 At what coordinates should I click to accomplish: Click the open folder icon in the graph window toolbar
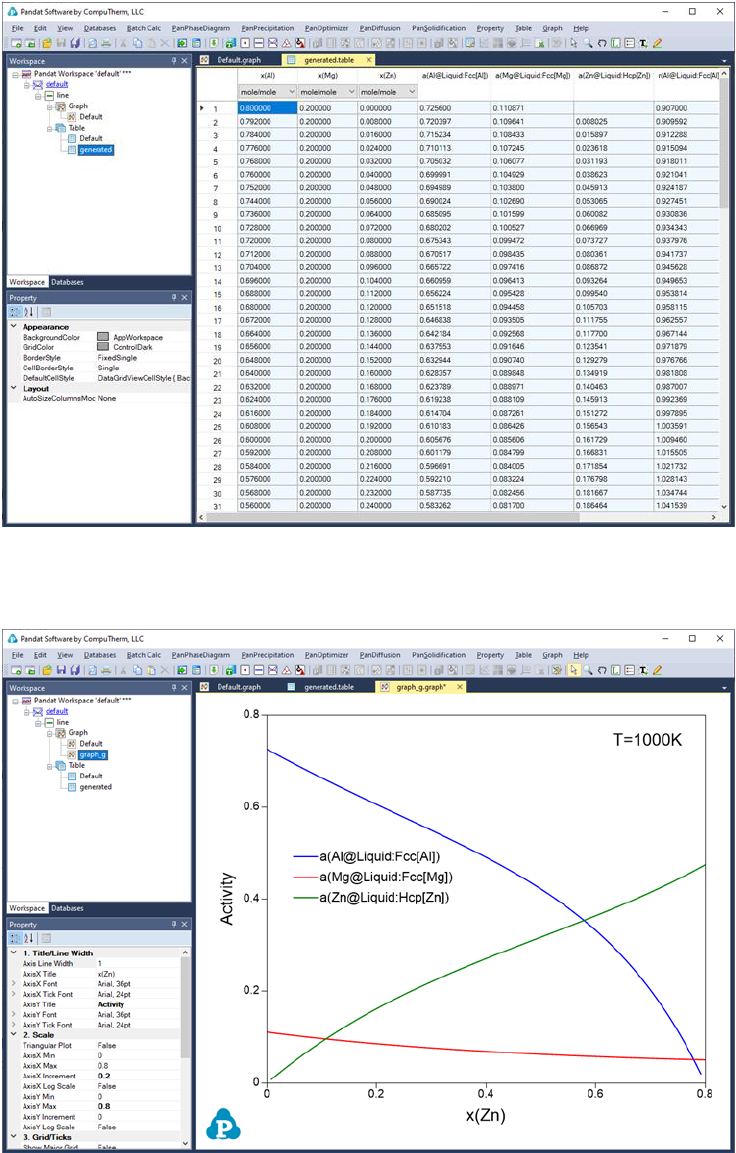coord(46,670)
